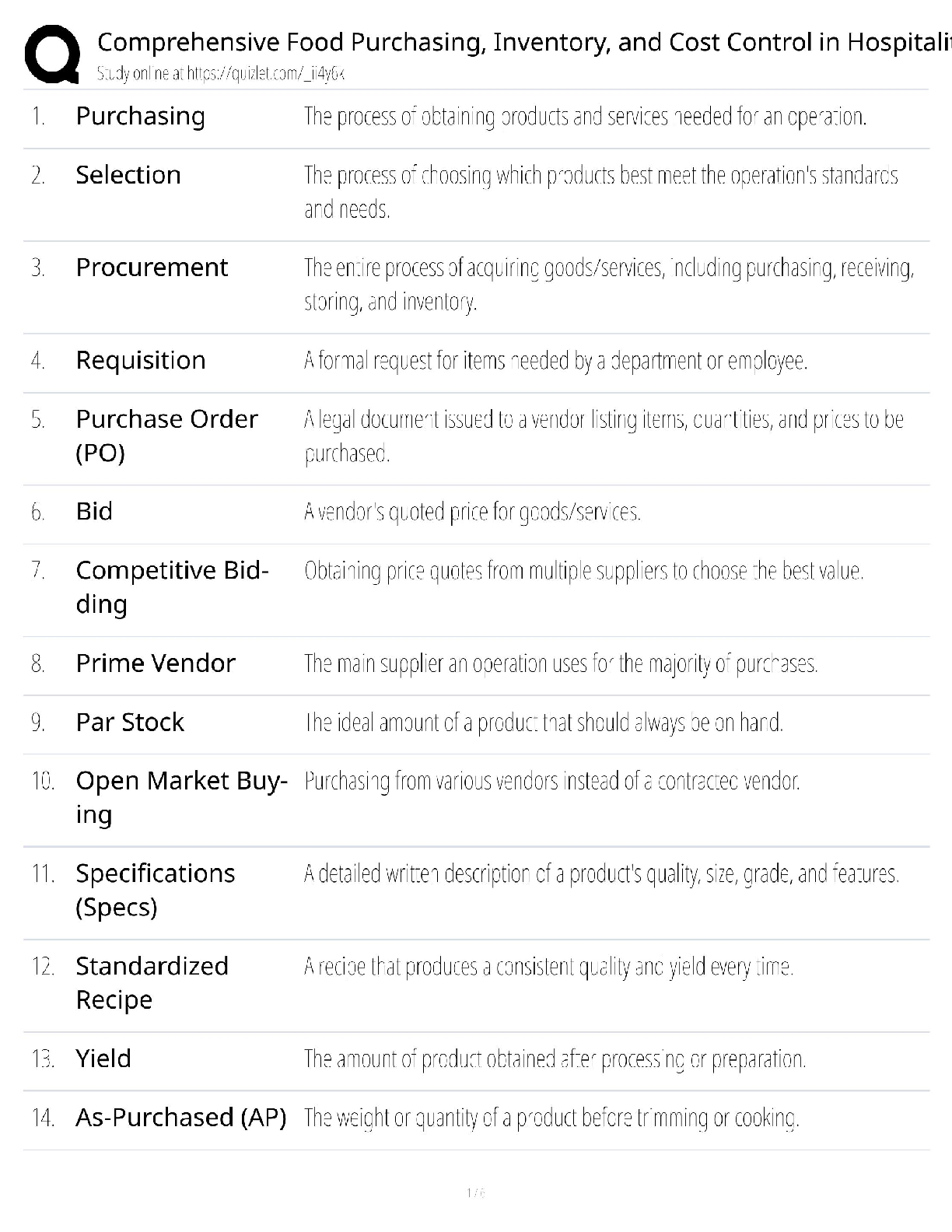Select "Purchase Order (PO)" term

coord(166,436)
